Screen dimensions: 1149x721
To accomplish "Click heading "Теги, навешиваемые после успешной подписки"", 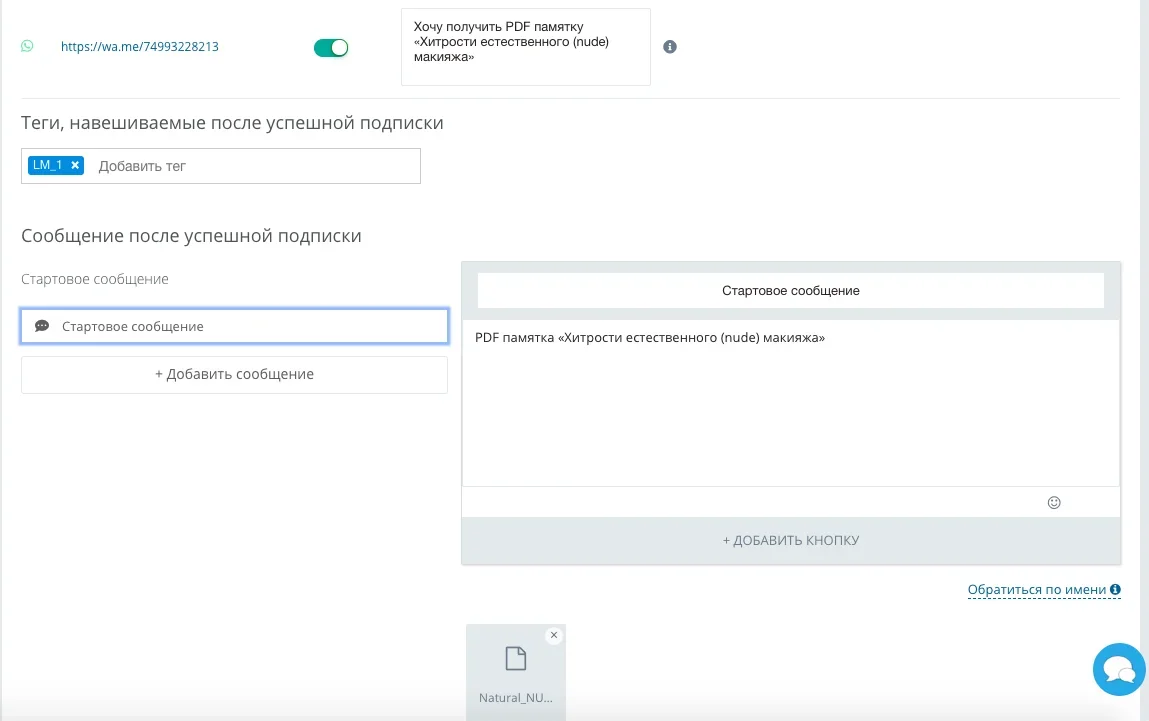I will [x=232, y=122].
